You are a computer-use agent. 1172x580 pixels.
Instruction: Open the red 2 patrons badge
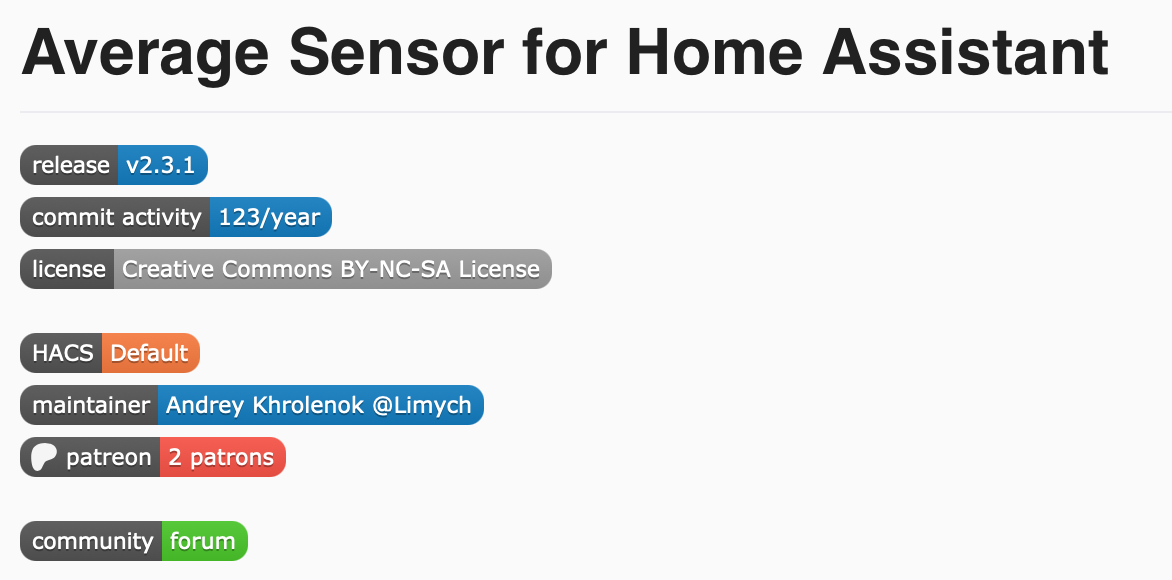(221, 457)
